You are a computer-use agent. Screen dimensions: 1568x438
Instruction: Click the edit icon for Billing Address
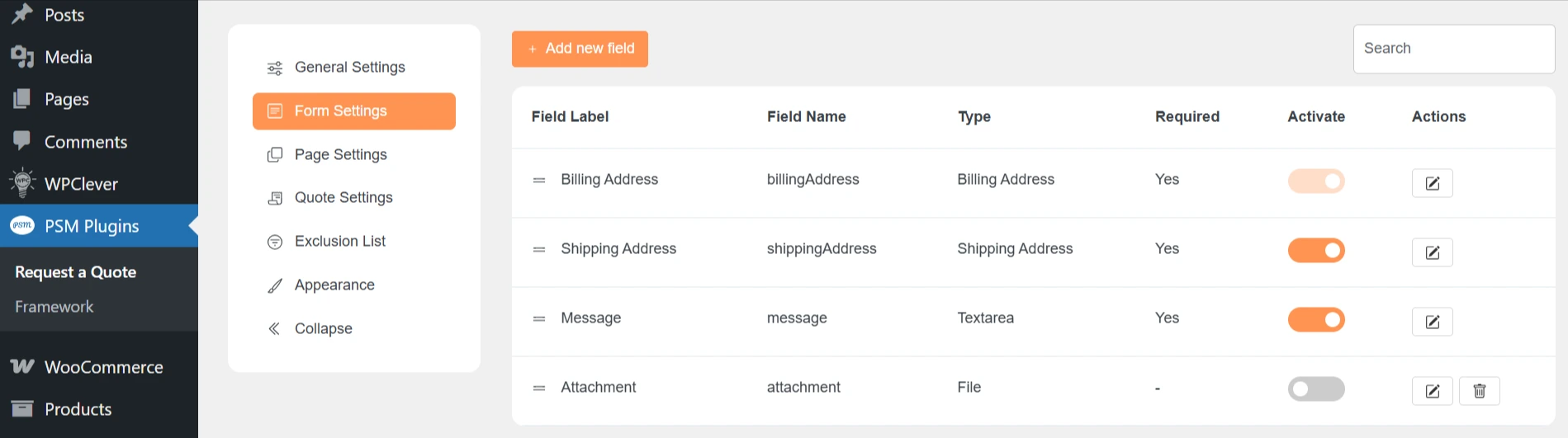tap(1432, 183)
